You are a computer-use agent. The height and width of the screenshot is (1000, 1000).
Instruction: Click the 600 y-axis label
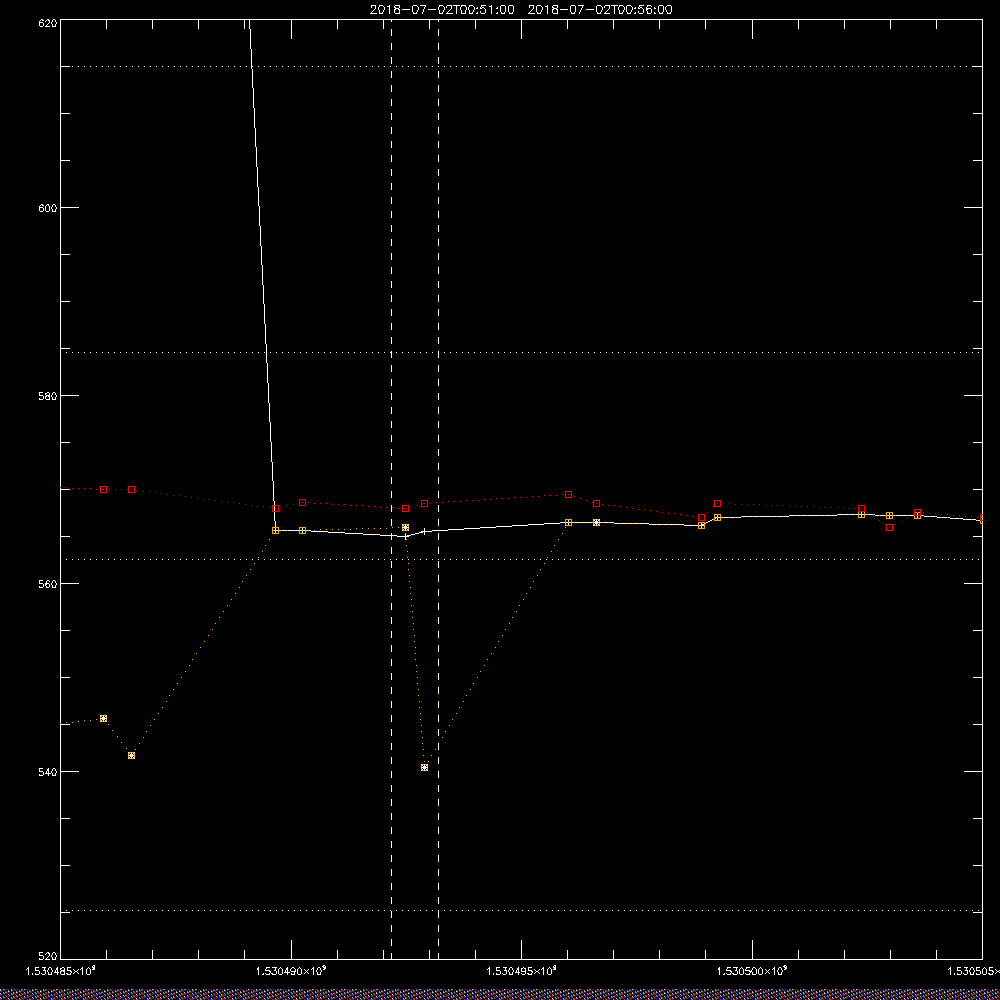pyautogui.click(x=48, y=208)
